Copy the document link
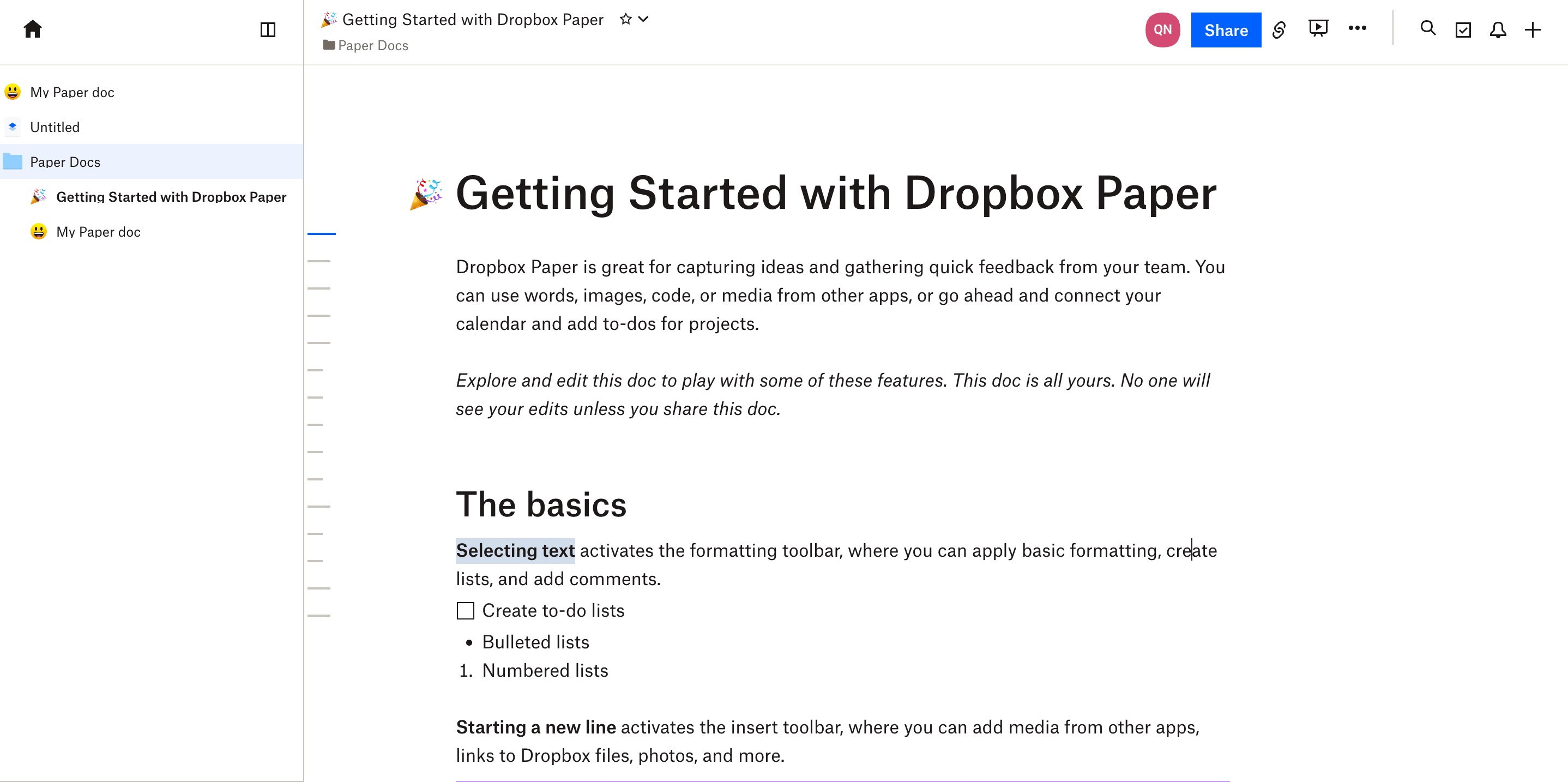This screenshot has width=1568, height=782. 1279,29
